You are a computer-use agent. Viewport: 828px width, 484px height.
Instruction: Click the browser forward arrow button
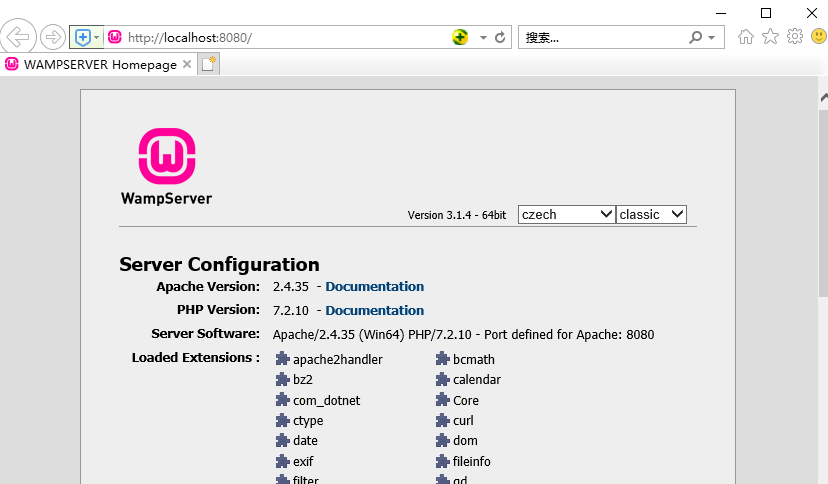coord(52,37)
